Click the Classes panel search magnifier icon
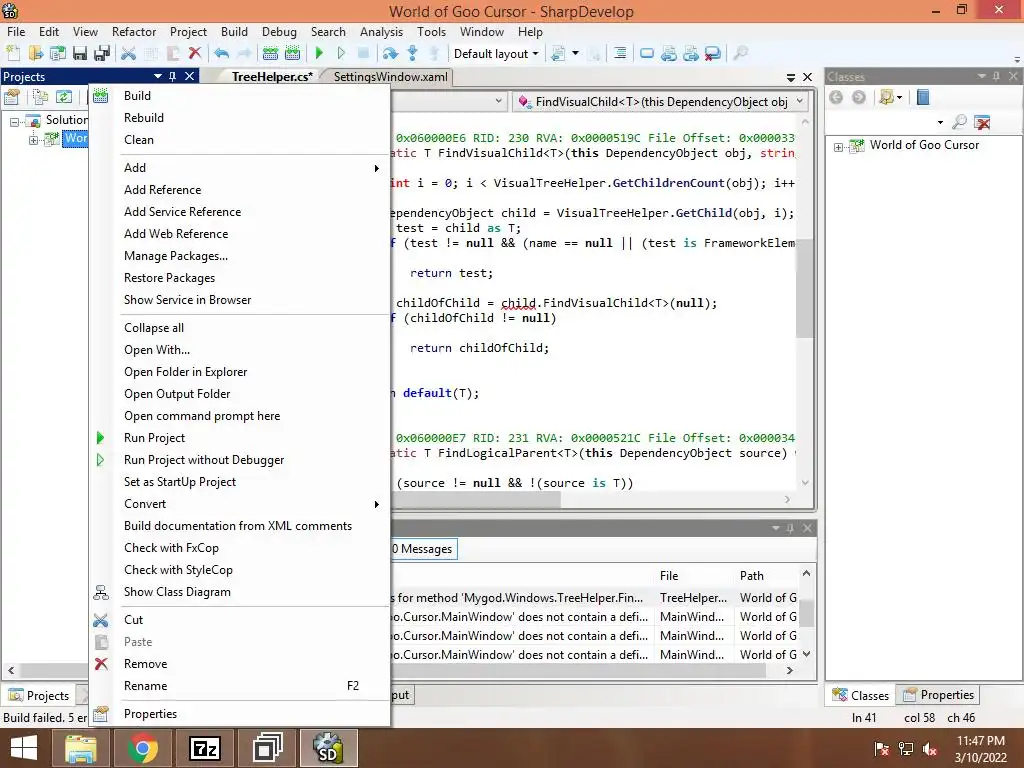 click(x=959, y=121)
